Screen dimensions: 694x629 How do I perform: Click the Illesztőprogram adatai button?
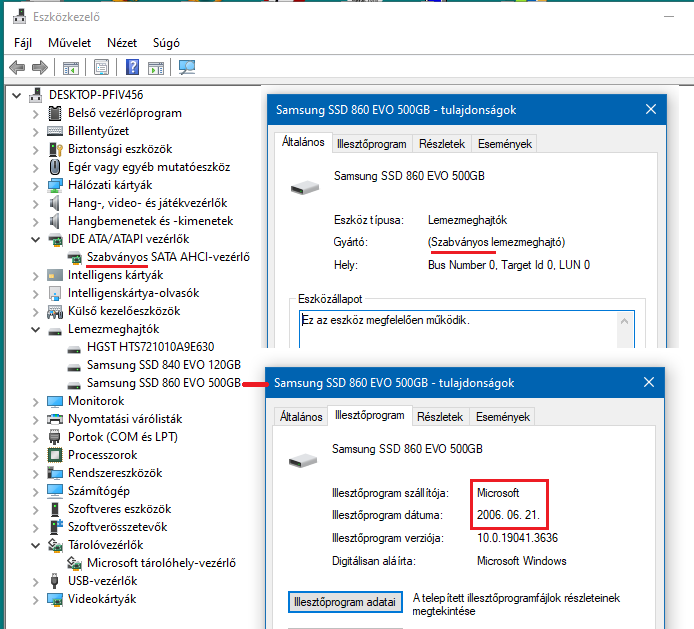tap(345, 602)
